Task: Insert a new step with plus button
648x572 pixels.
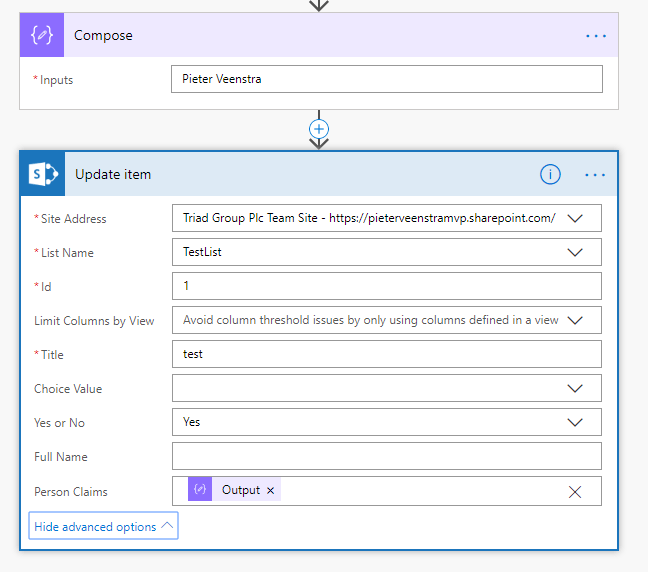Action: coord(319,129)
